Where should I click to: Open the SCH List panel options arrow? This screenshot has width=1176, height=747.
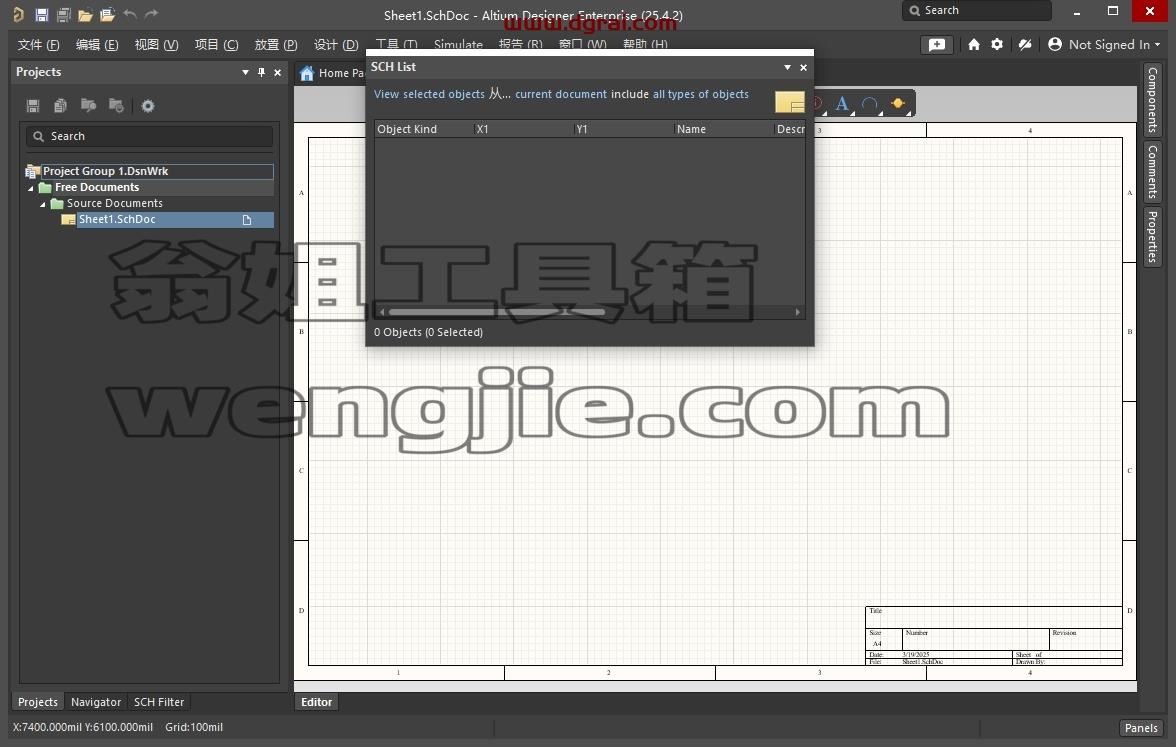pos(788,68)
